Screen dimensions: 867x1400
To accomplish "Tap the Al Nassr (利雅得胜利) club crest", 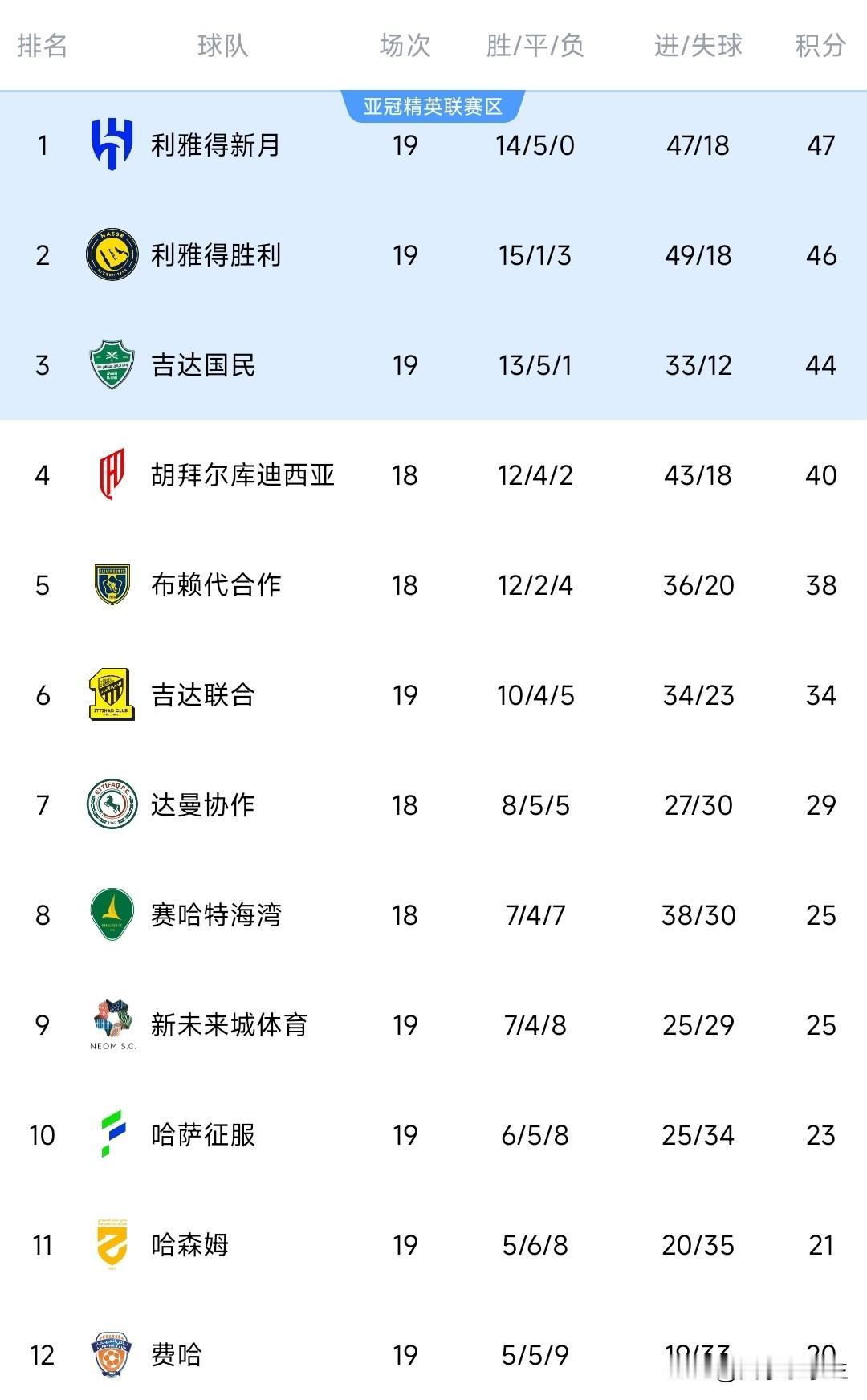I will (112, 254).
